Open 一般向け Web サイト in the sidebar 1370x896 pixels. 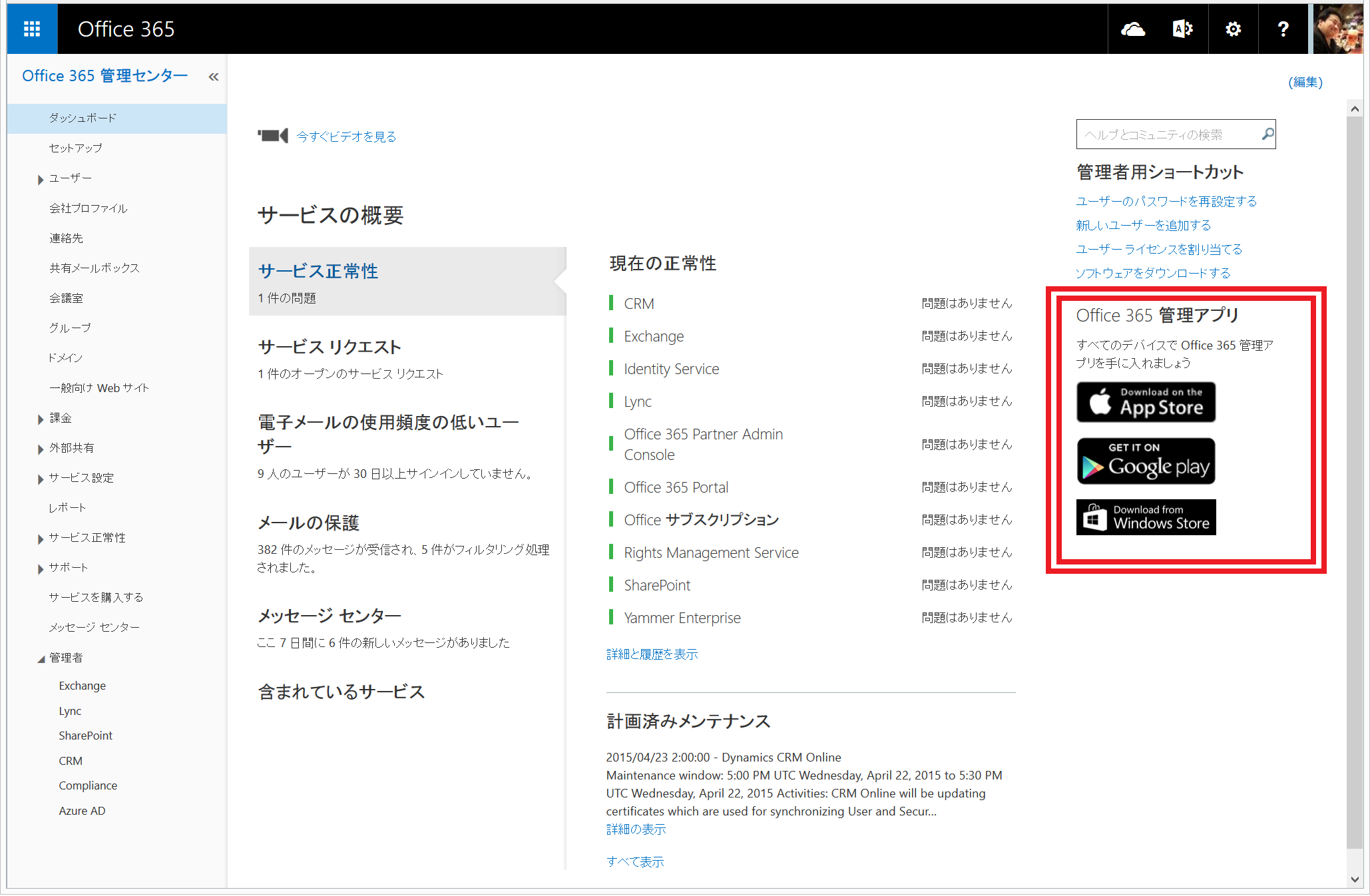(x=99, y=388)
